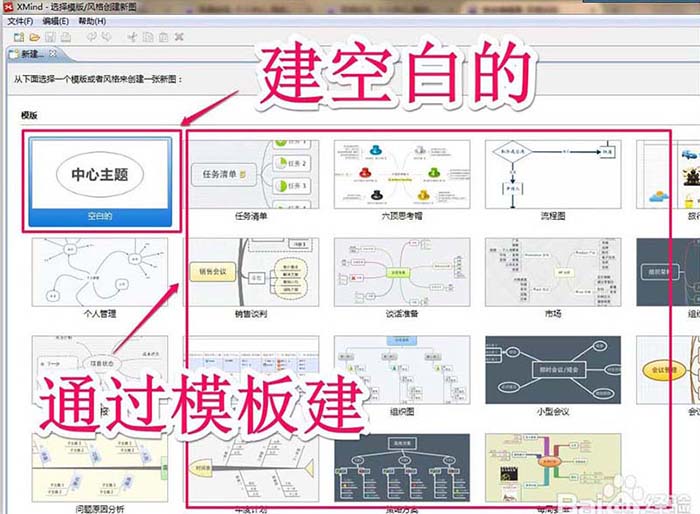Choose the 市场 template thumbnail

553,272
